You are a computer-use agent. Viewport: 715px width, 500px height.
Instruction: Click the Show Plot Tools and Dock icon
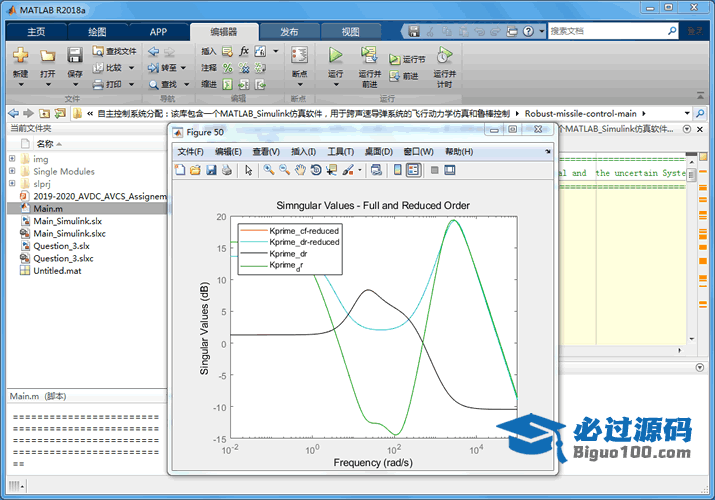tap(450, 170)
